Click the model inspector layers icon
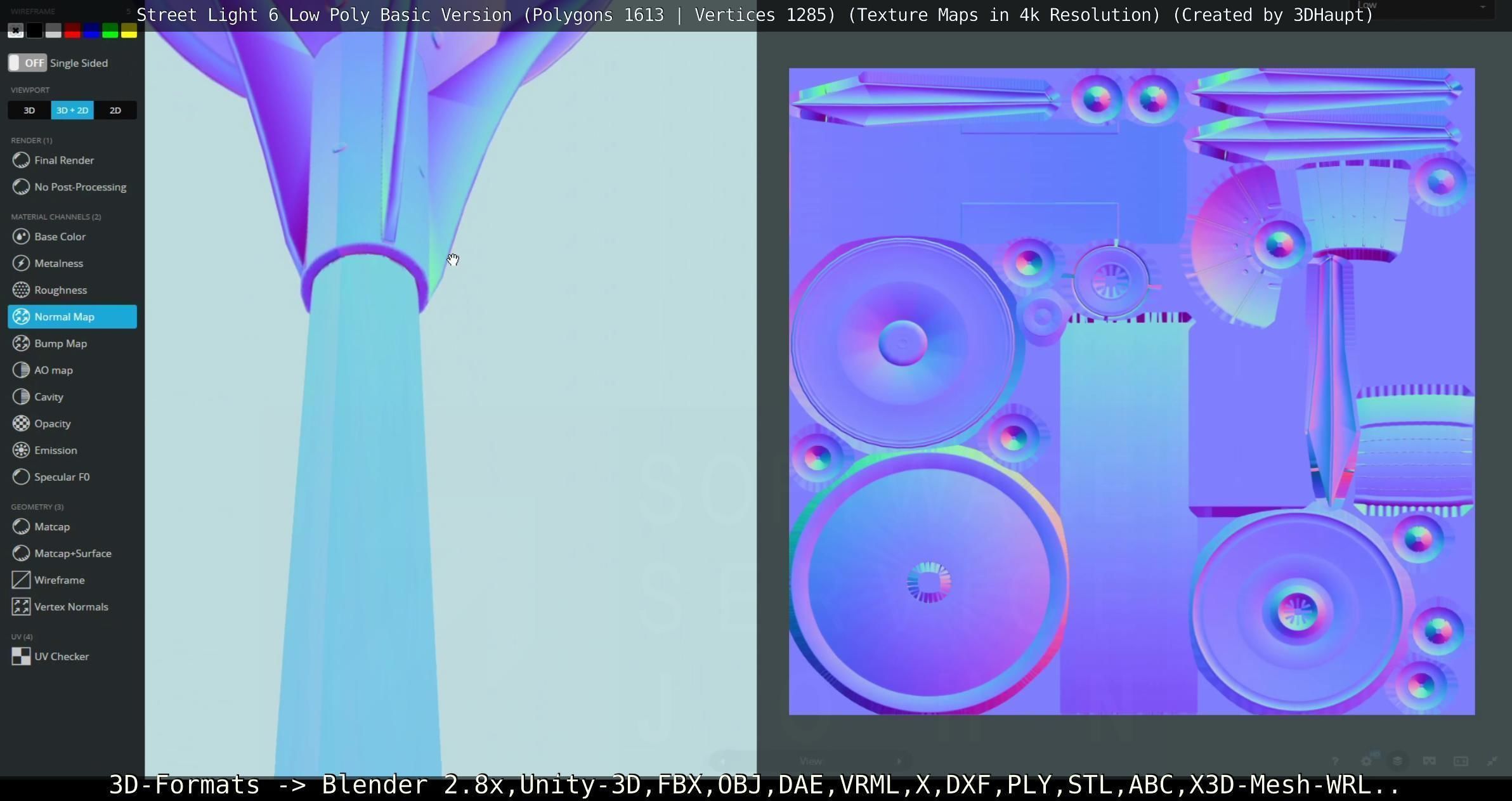The image size is (1512, 801). tap(1397, 761)
